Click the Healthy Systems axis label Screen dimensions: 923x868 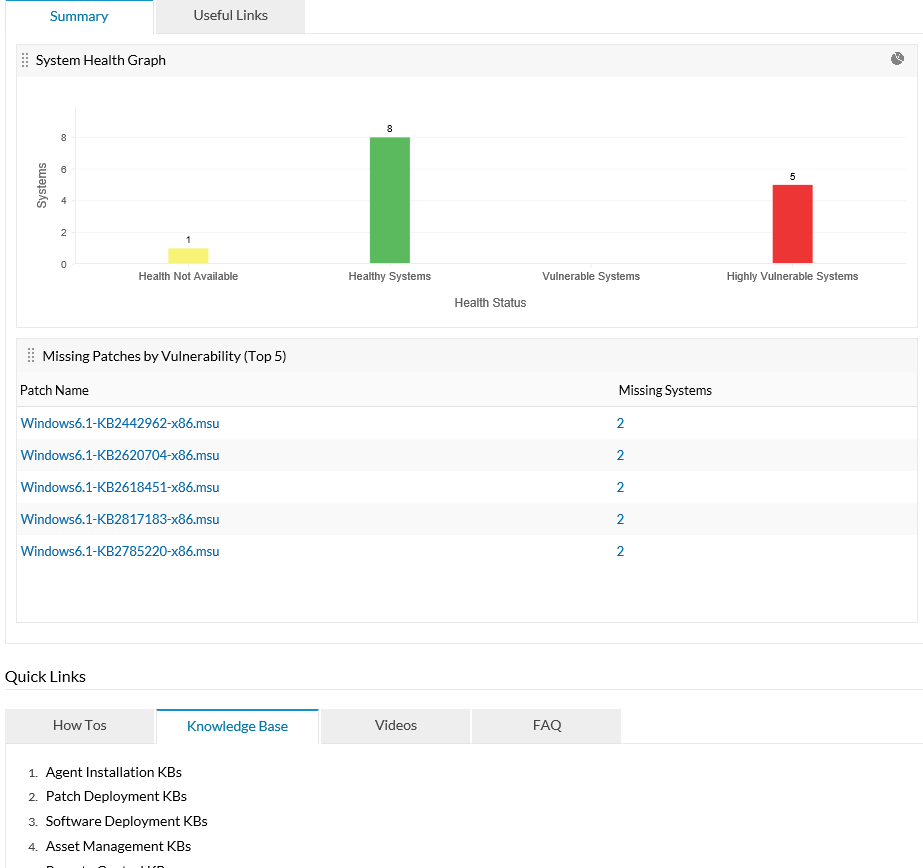(x=390, y=276)
